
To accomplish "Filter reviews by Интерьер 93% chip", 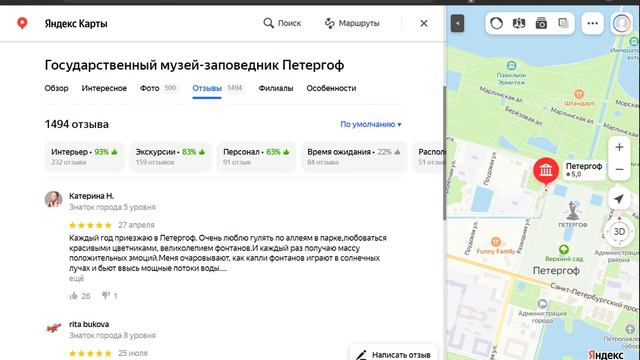I will pyautogui.click(x=84, y=157).
